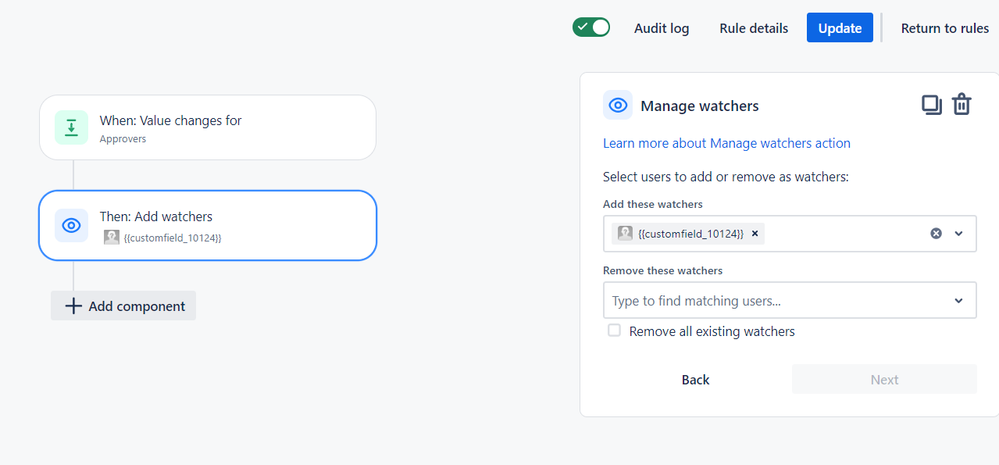
Task: Click the eye icon in Manage watchers header
Action: (x=617, y=105)
